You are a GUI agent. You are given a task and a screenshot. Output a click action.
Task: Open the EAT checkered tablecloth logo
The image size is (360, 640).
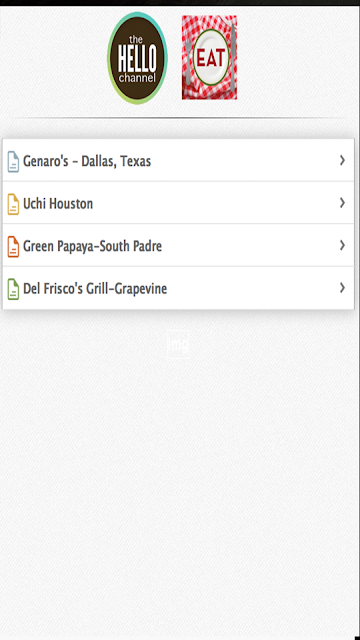209,58
